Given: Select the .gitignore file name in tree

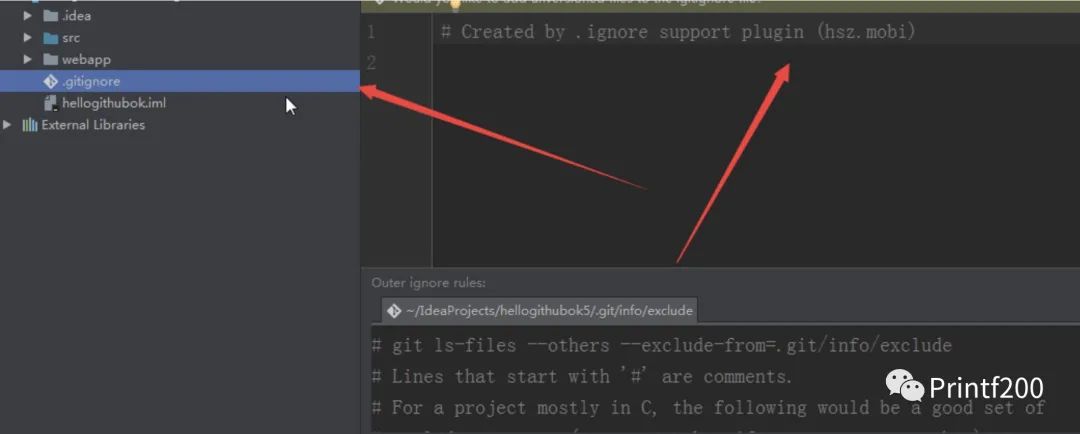Looking at the screenshot, I should (91, 82).
